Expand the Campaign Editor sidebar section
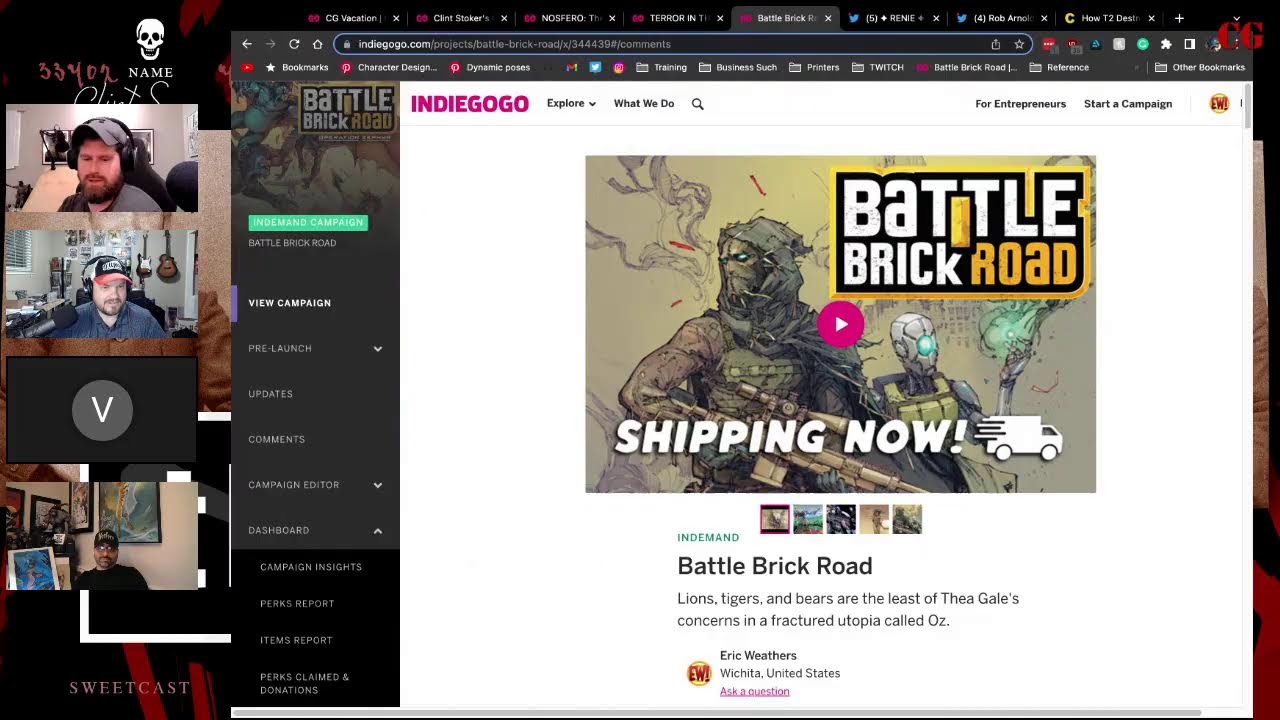 (378, 485)
